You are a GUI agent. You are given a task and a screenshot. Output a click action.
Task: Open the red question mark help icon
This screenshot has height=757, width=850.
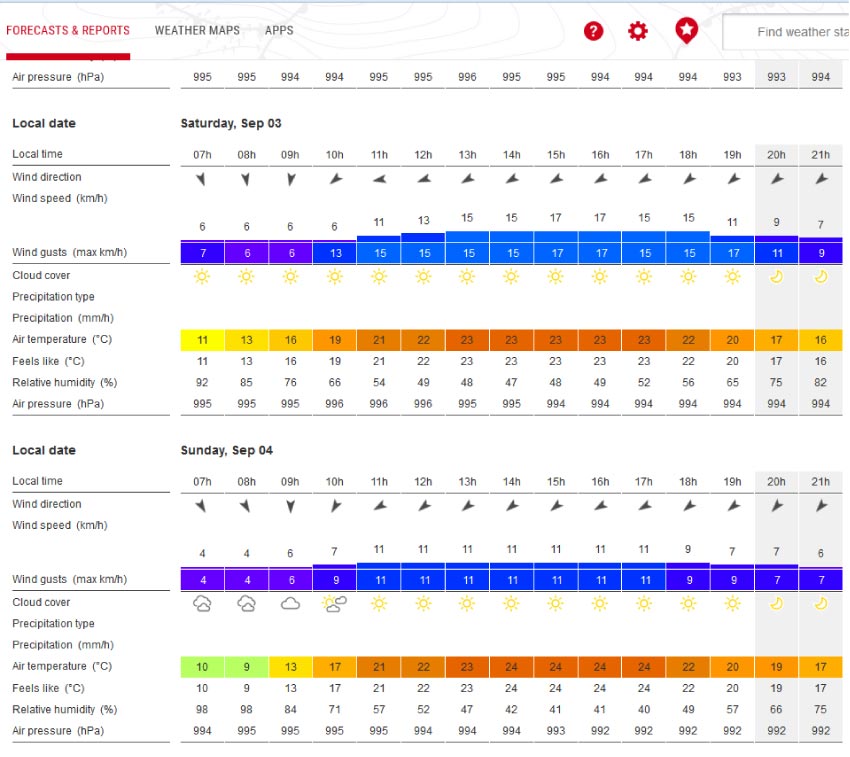[x=594, y=31]
